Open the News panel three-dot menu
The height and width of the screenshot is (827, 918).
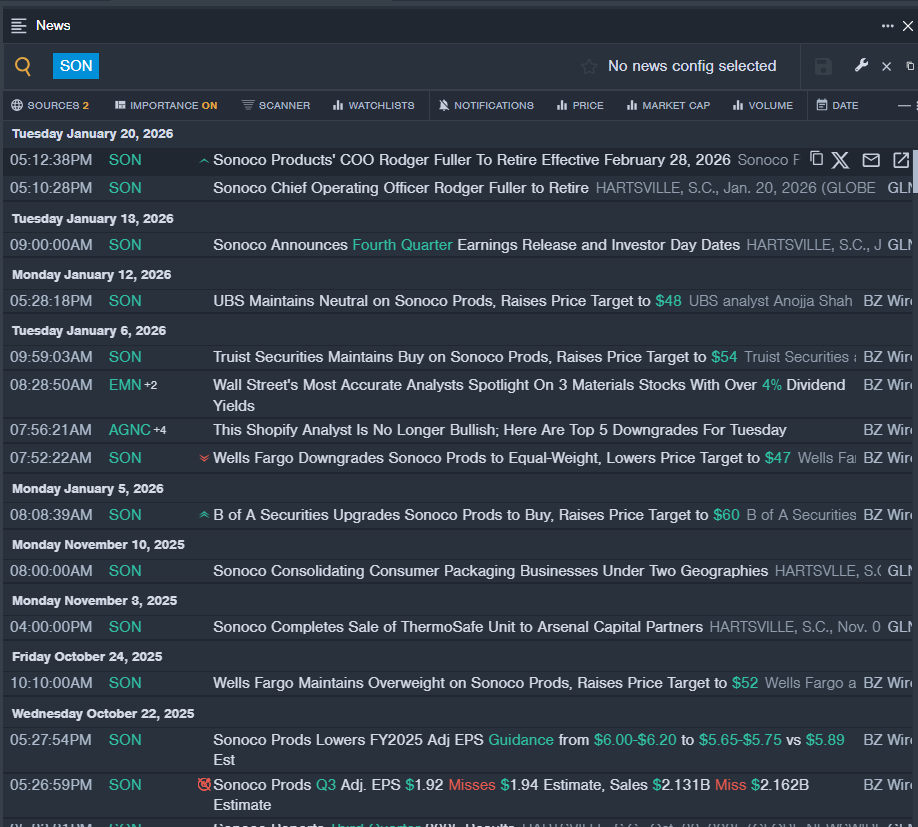[x=887, y=26]
